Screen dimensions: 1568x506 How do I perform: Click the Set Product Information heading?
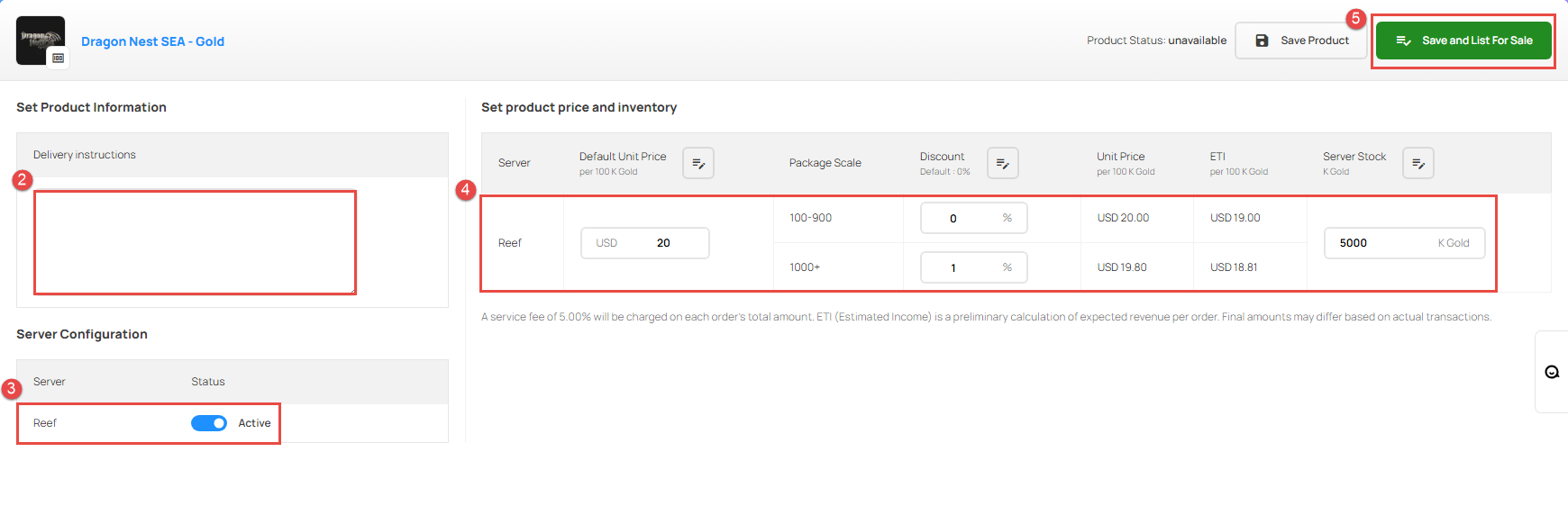click(x=91, y=107)
